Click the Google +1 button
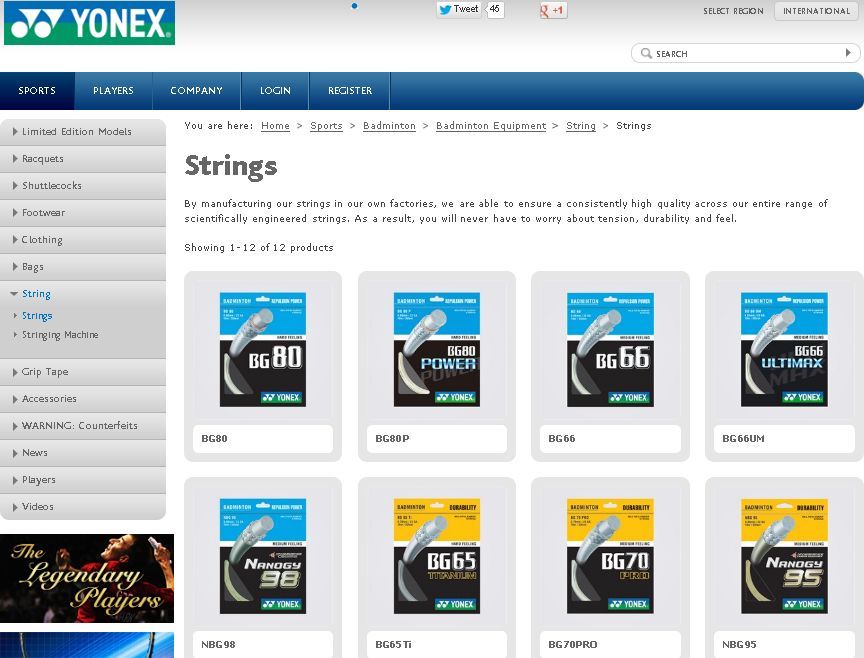The image size is (864, 658). click(553, 10)
